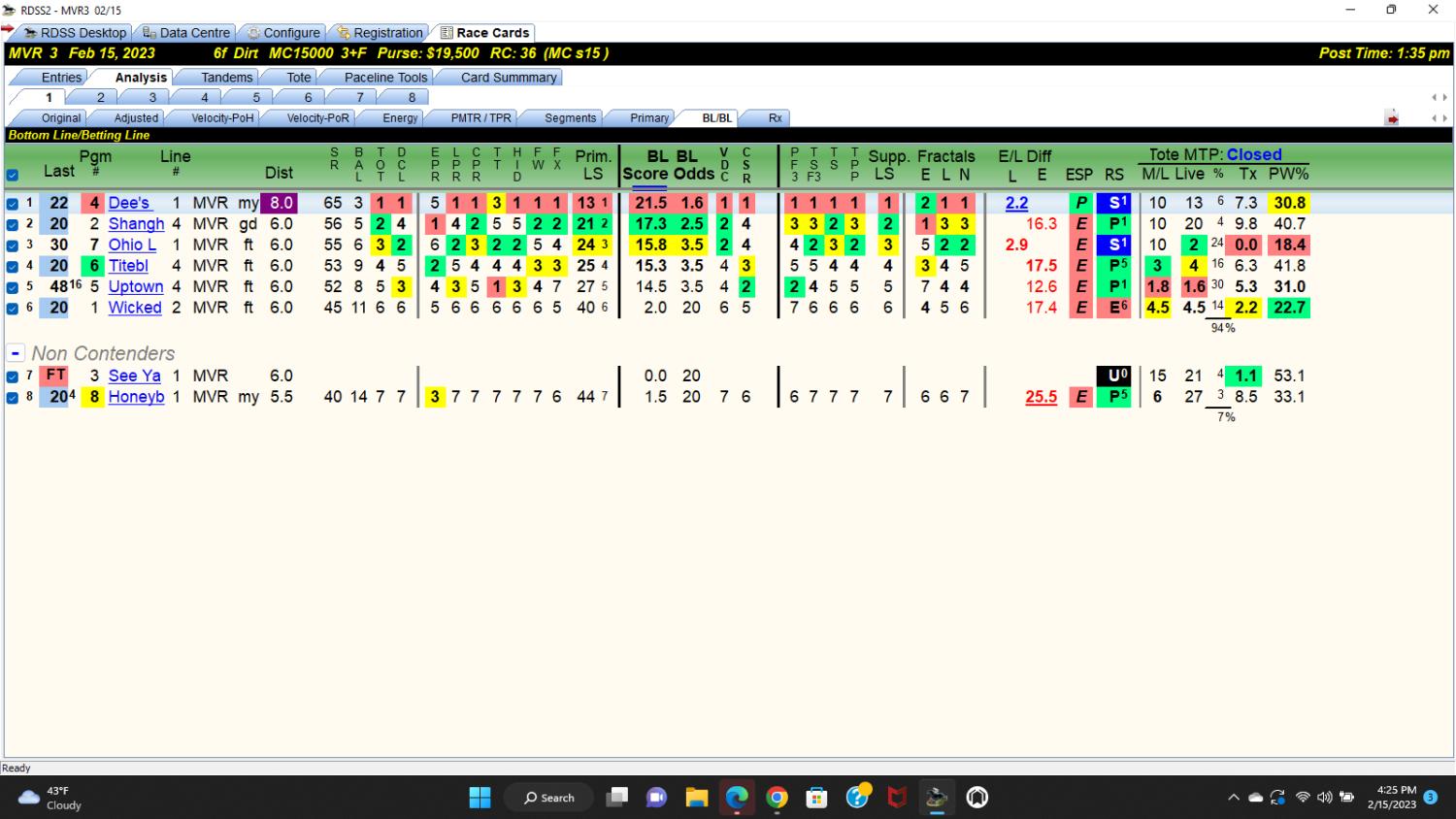Open Task View from the taskbar
Screen dimensions: 1456x819
[616, 798]
